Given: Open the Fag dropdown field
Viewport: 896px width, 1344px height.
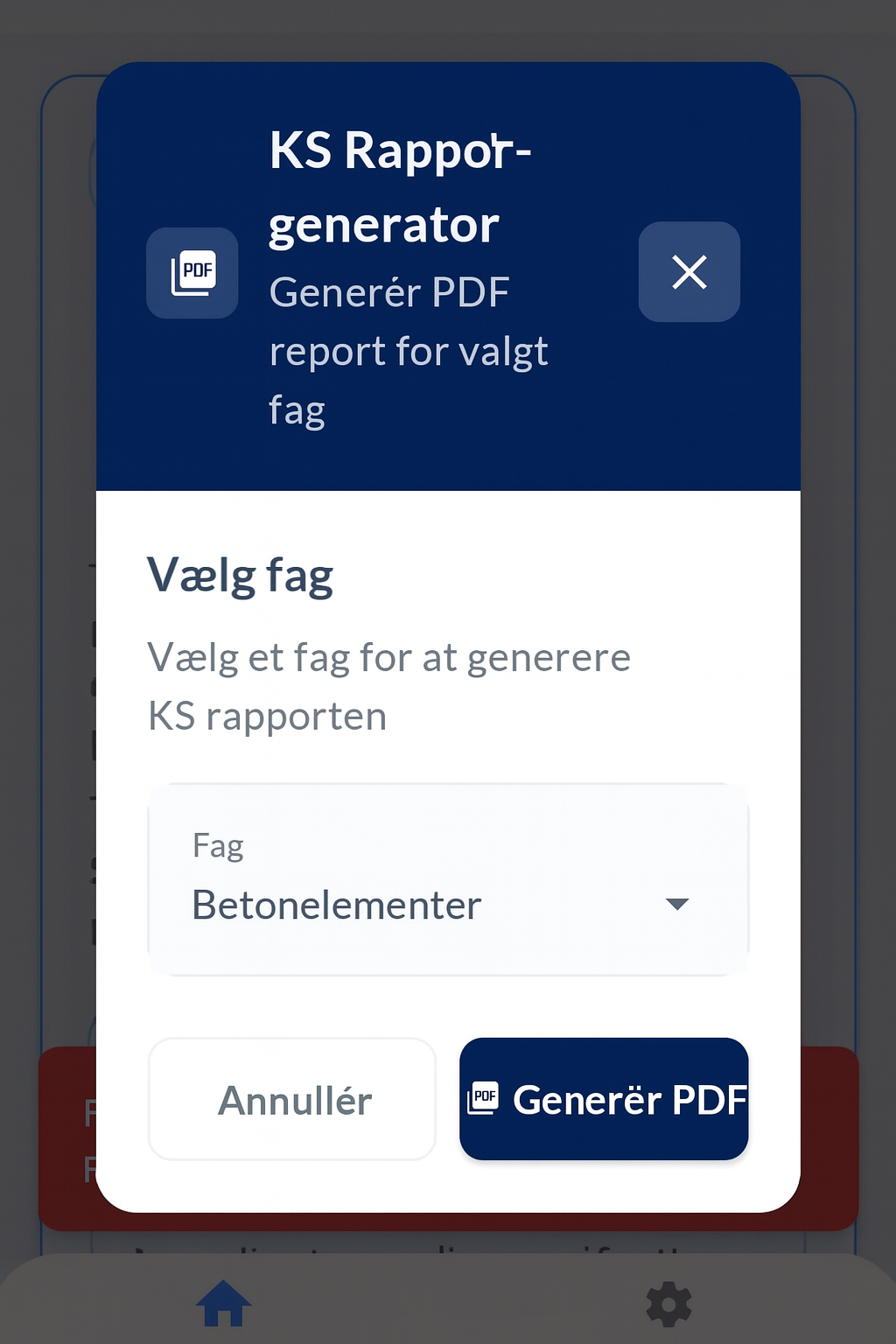Looking at the screenshot, I should click(x=448, y=879).
